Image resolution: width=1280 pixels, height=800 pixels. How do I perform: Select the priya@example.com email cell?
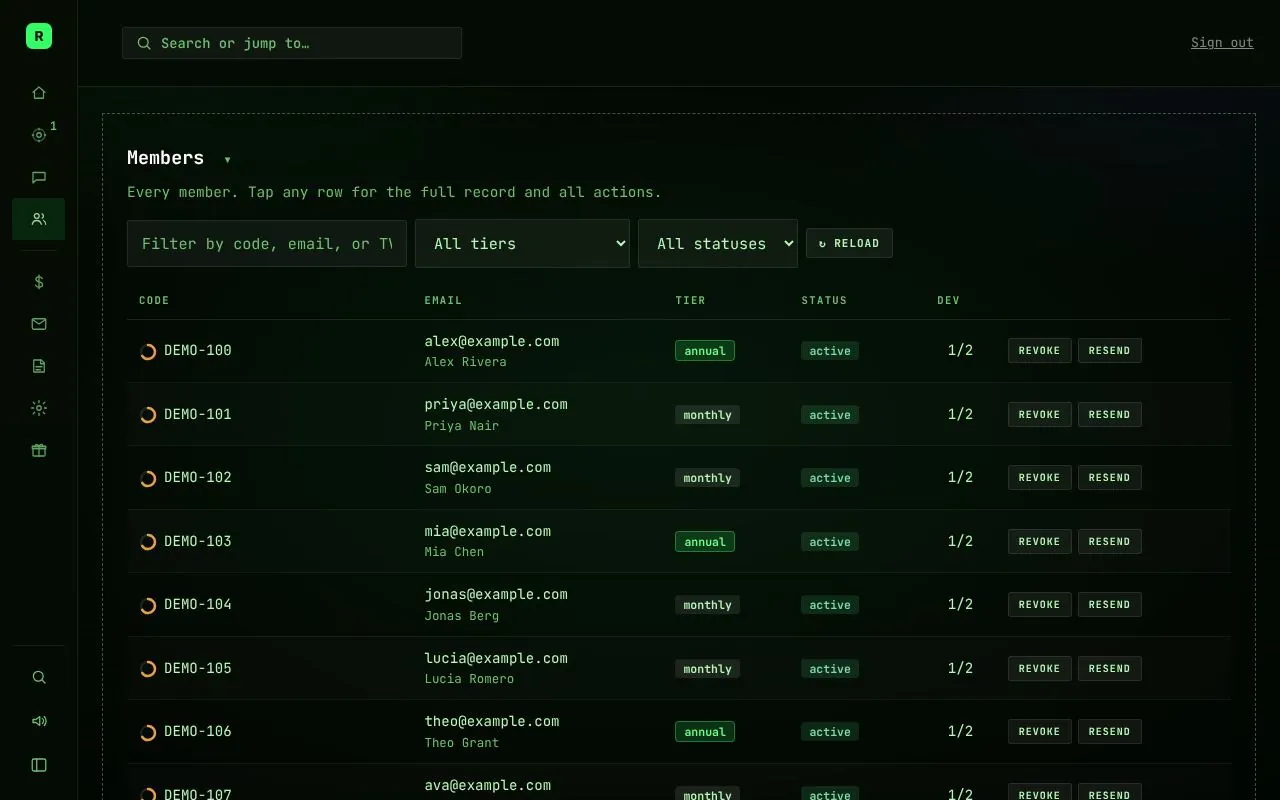coord(496,404)
